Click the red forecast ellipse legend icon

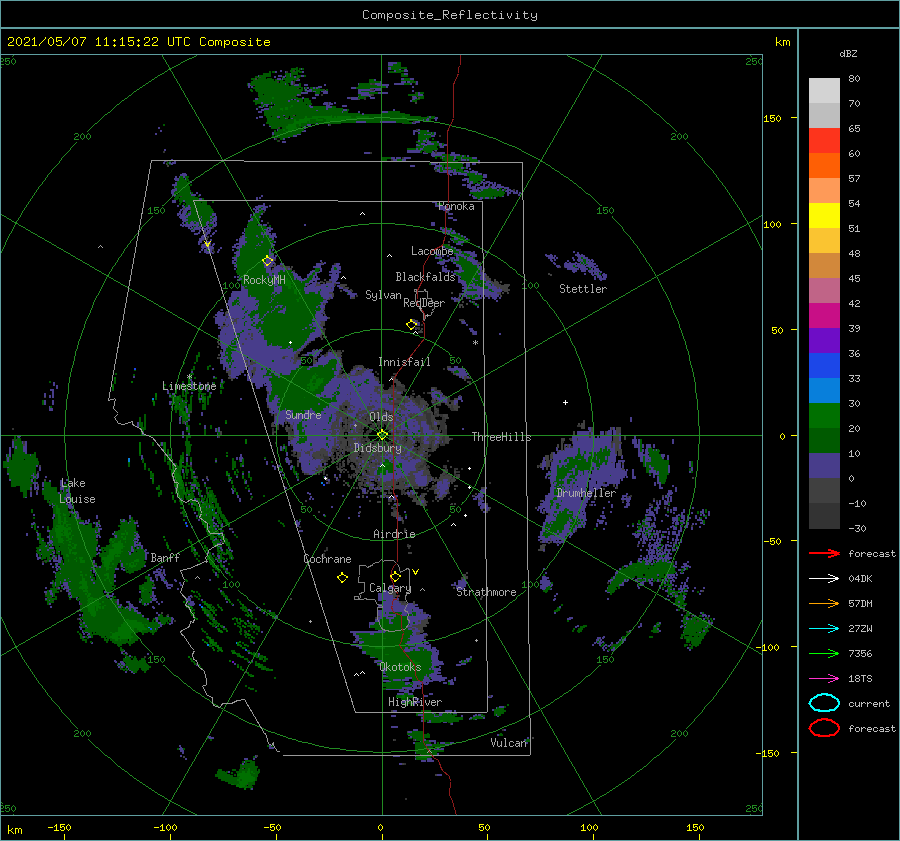[824, 728]
